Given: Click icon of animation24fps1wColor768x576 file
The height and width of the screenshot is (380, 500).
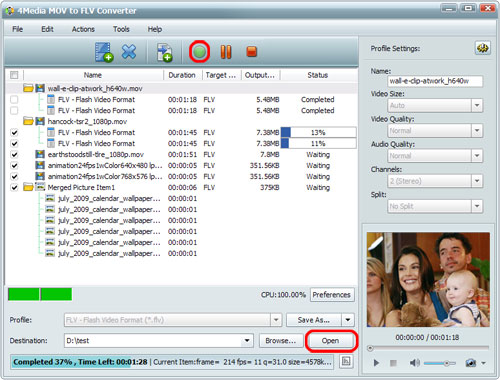Looking at the screenshot, I should coord(40,176).
